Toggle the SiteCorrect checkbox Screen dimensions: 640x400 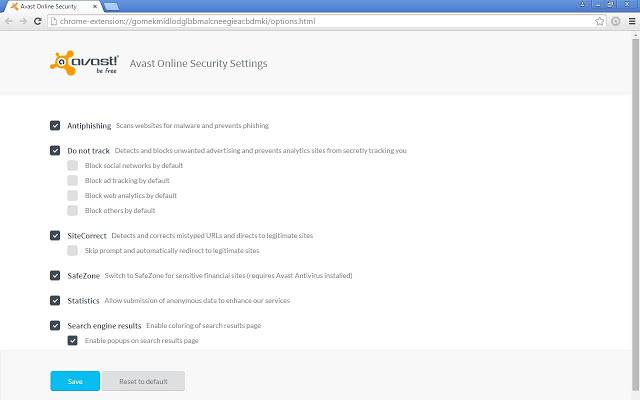[x=55, y=236]
